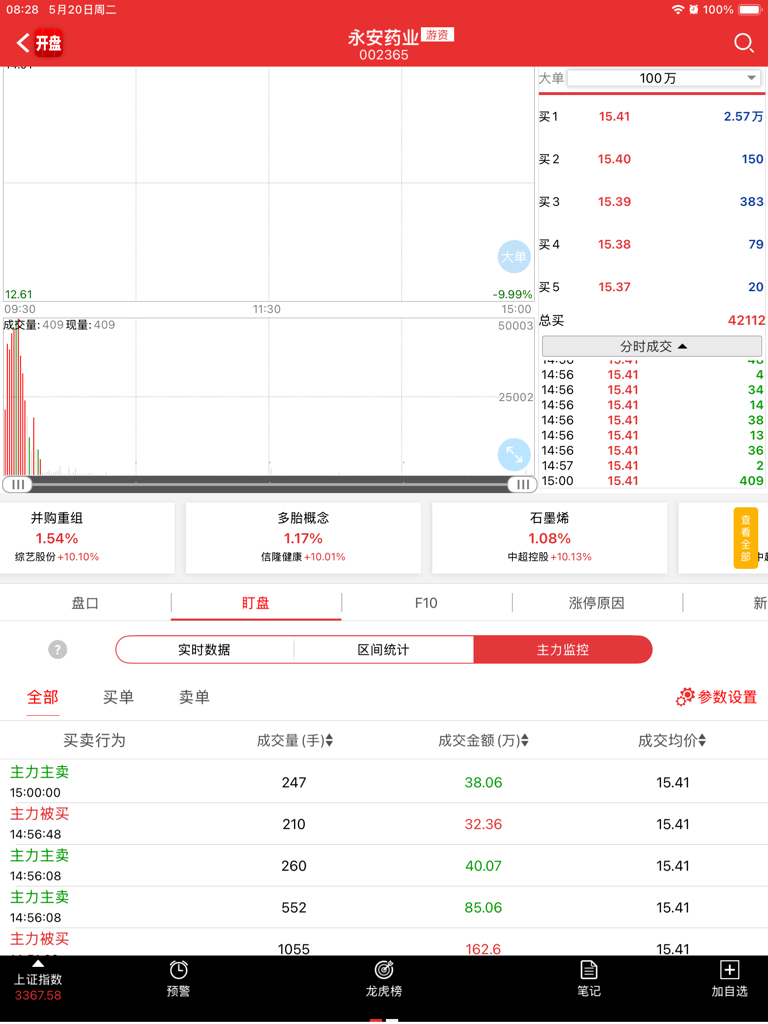Tap 查看全部 yellow button
Viewport: 768px width, 1024px height.
[746, 538]
